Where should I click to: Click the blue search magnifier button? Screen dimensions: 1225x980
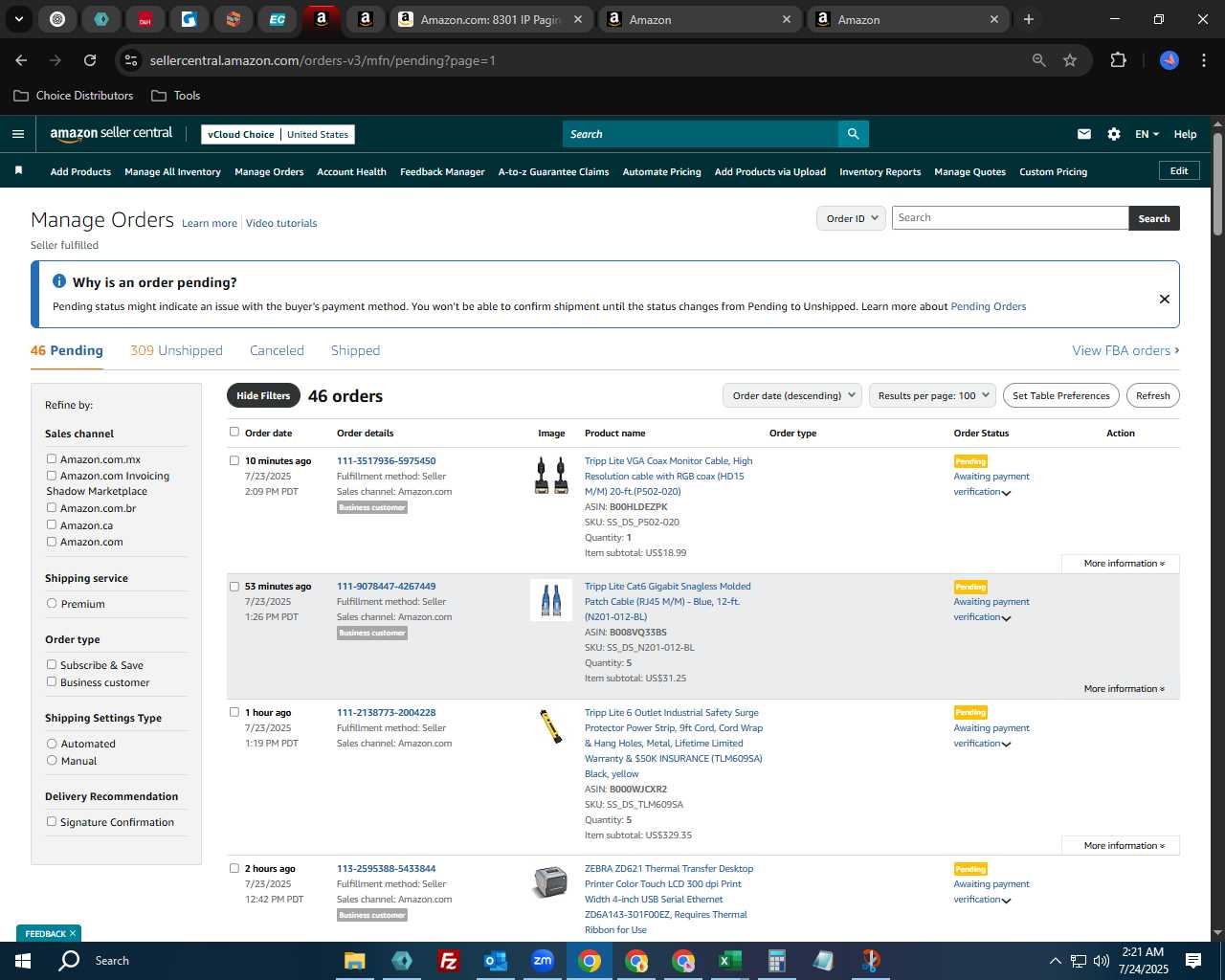point(854,134)
